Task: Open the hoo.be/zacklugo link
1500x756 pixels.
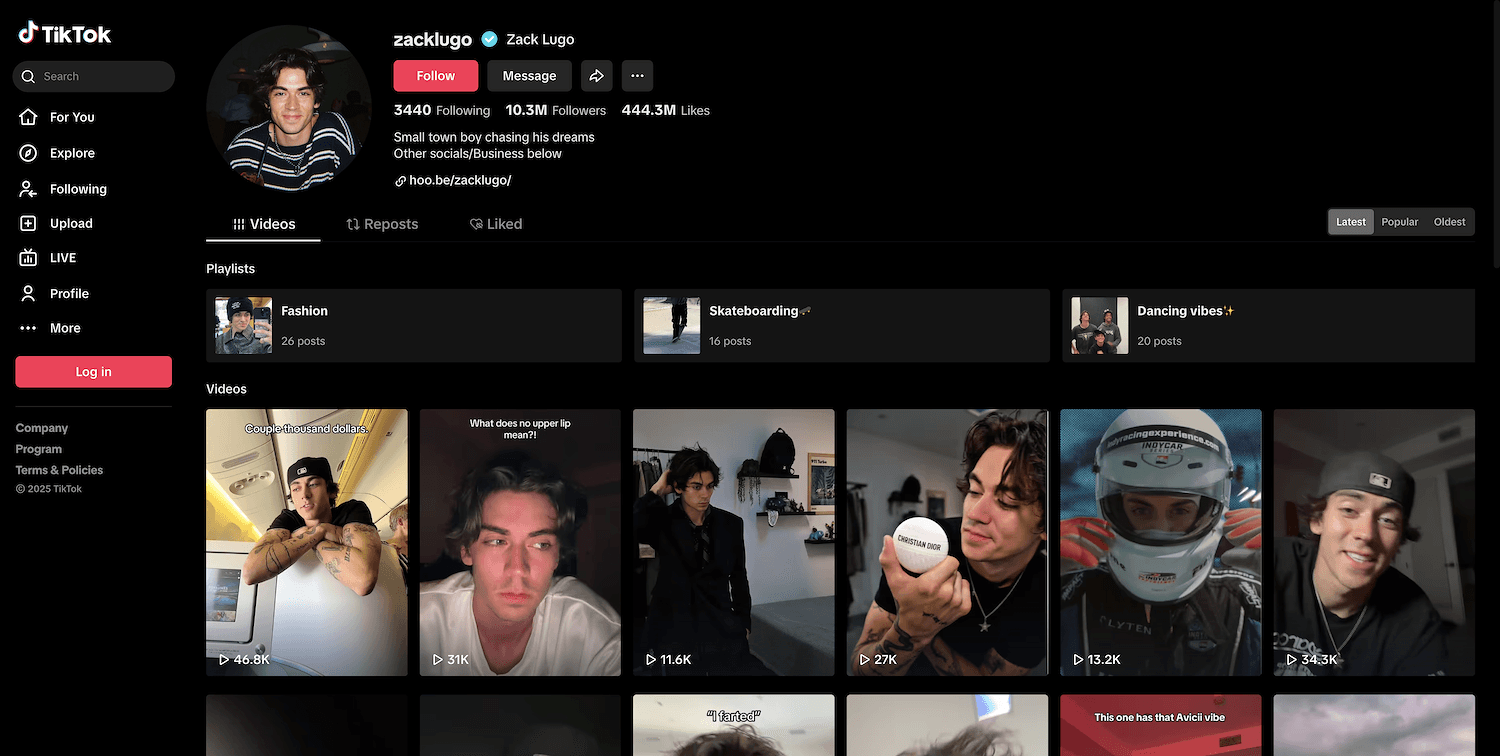Action: pos(459,180)
